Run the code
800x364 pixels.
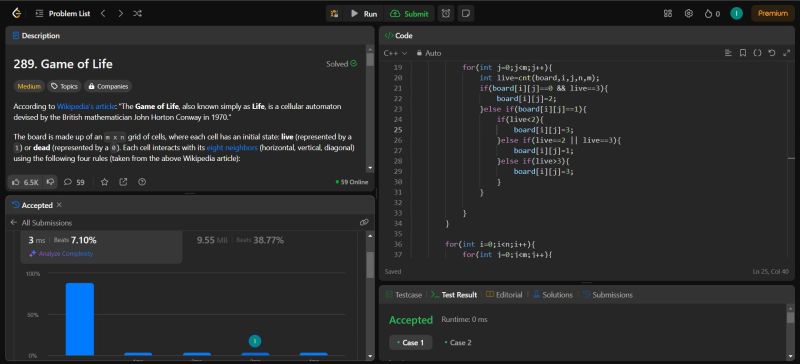click(364, 14)
